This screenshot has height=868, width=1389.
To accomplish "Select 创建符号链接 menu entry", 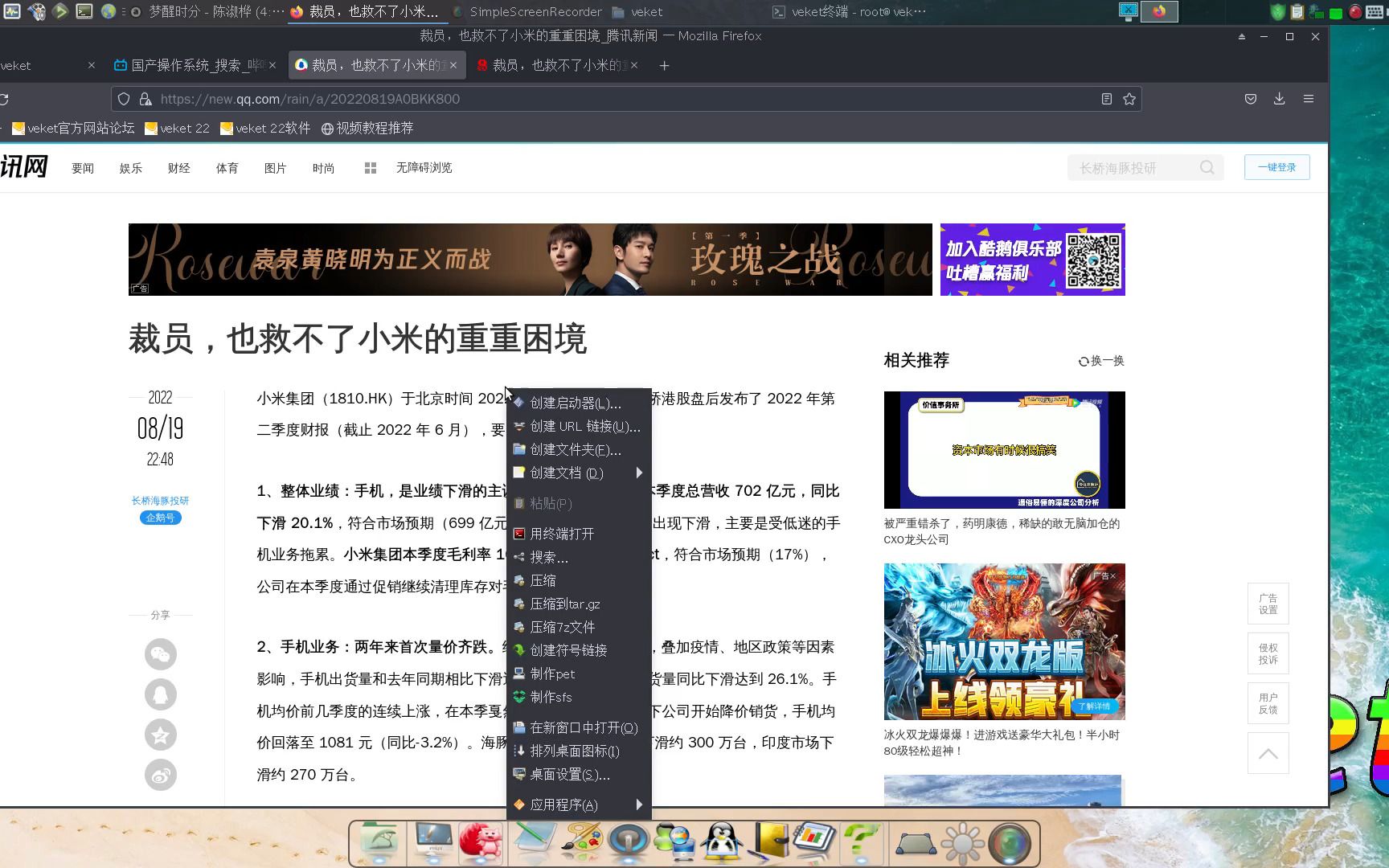I will pos(579,651).
